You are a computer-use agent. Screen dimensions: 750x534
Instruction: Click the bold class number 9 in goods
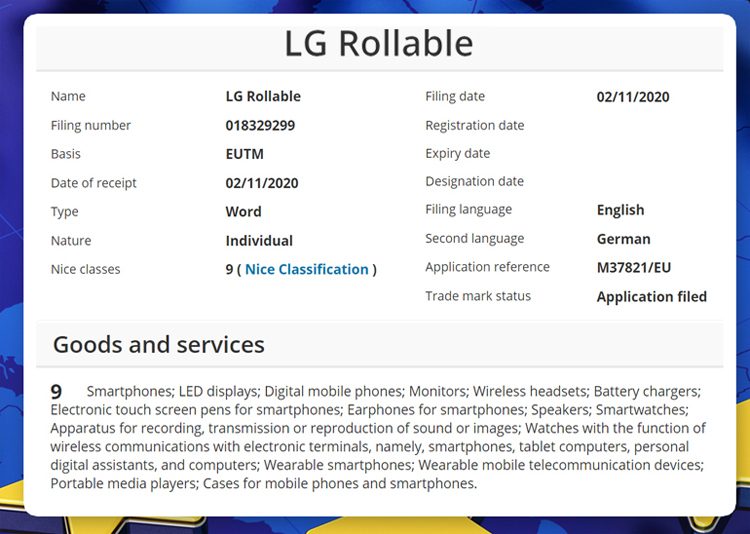[57, 391]
